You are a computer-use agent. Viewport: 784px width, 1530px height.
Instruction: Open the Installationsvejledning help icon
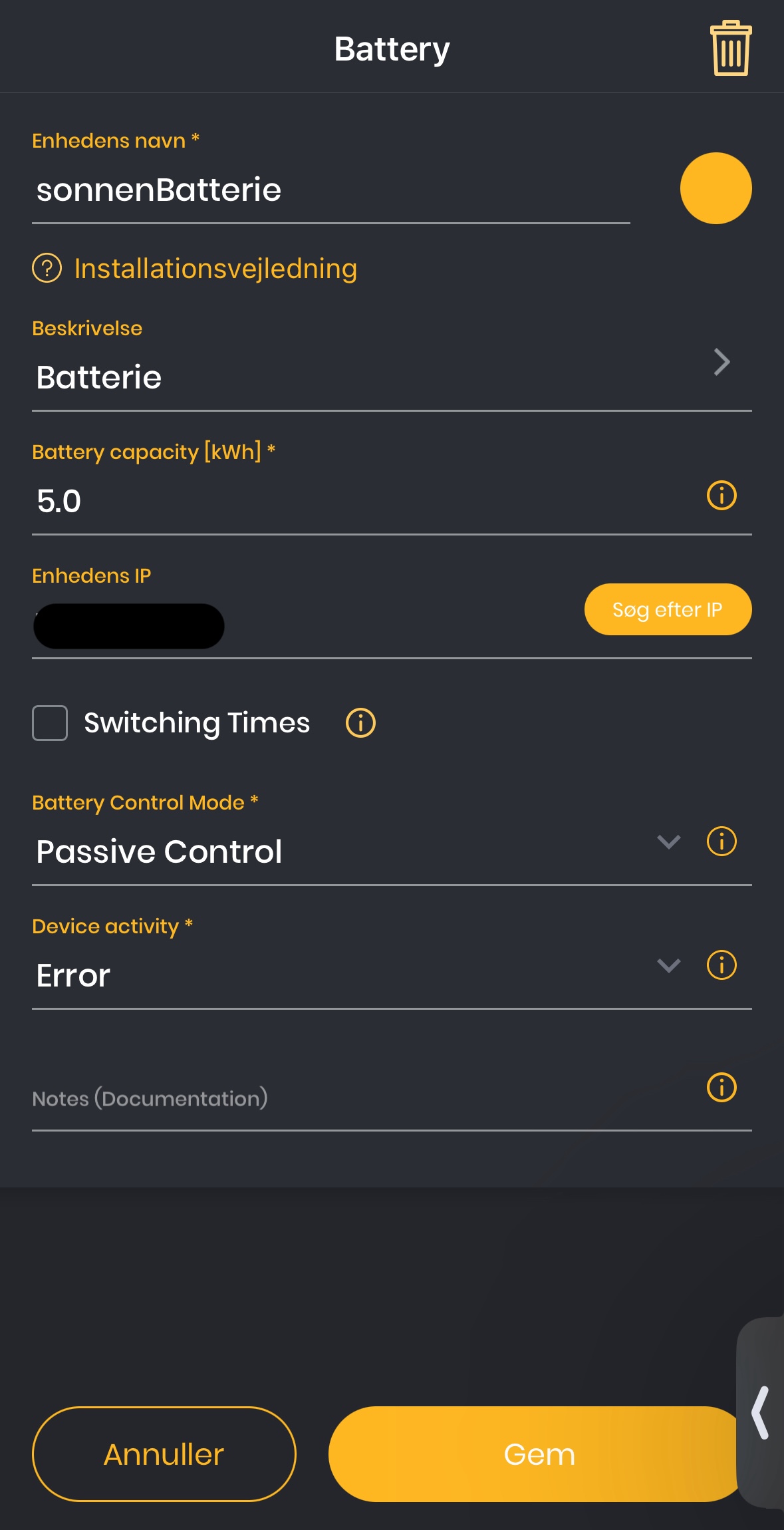click(x=47, y=269)
